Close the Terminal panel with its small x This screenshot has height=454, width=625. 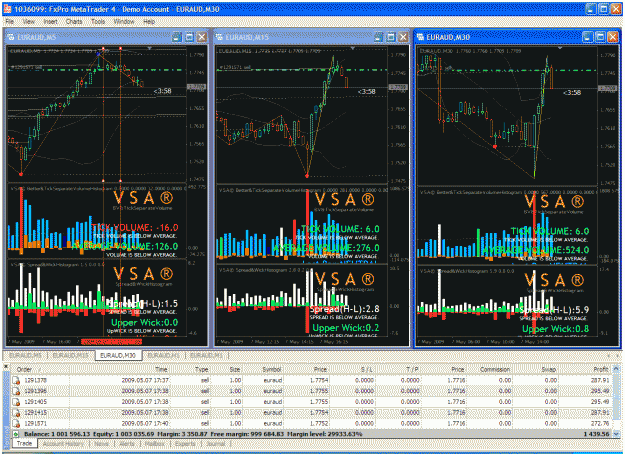(x=6, y=366)
